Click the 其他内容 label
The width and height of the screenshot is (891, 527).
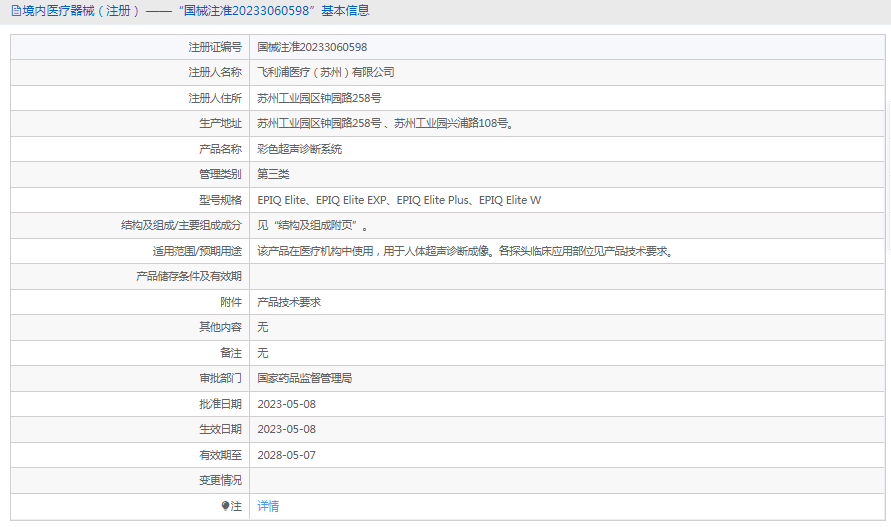pos(220,327)
